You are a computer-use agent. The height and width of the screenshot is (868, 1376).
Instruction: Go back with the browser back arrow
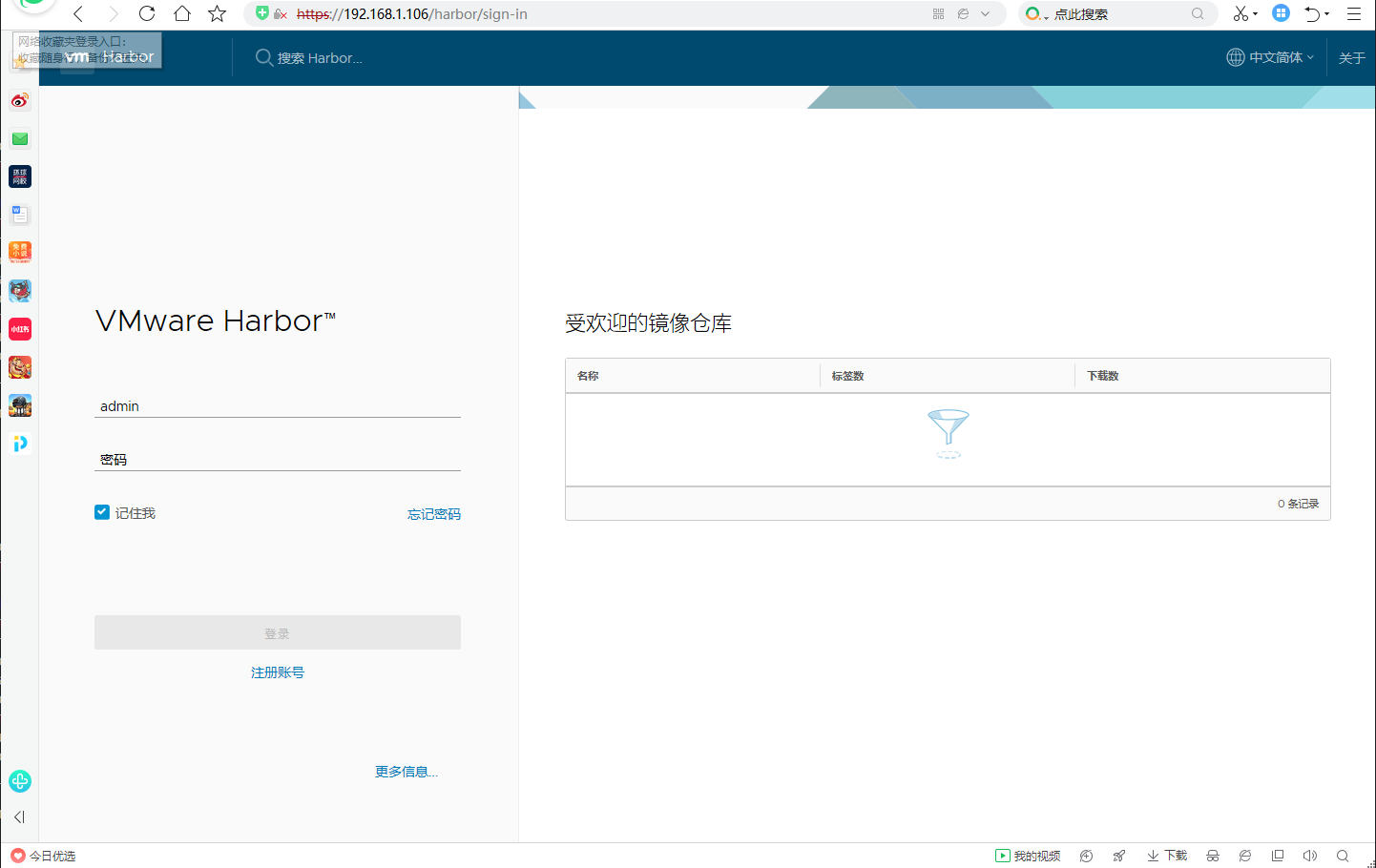pos(78,13)
